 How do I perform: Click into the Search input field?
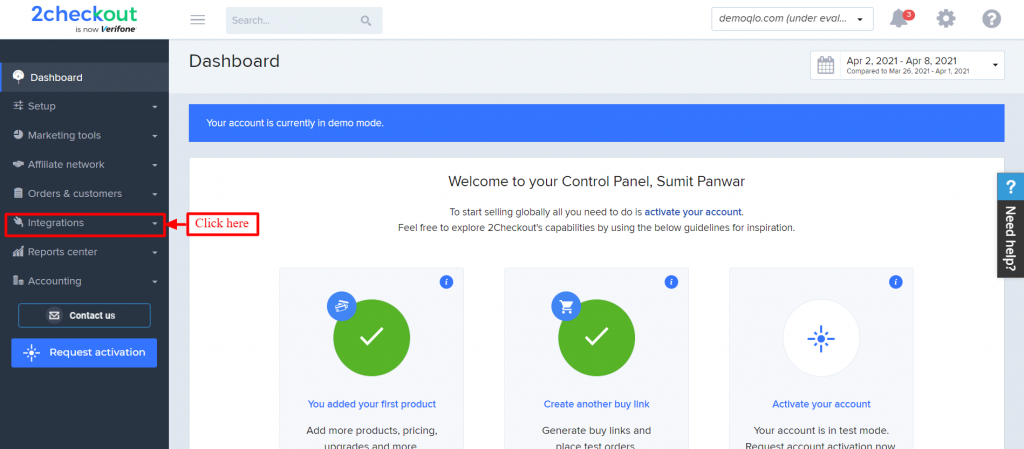[293, 21]
